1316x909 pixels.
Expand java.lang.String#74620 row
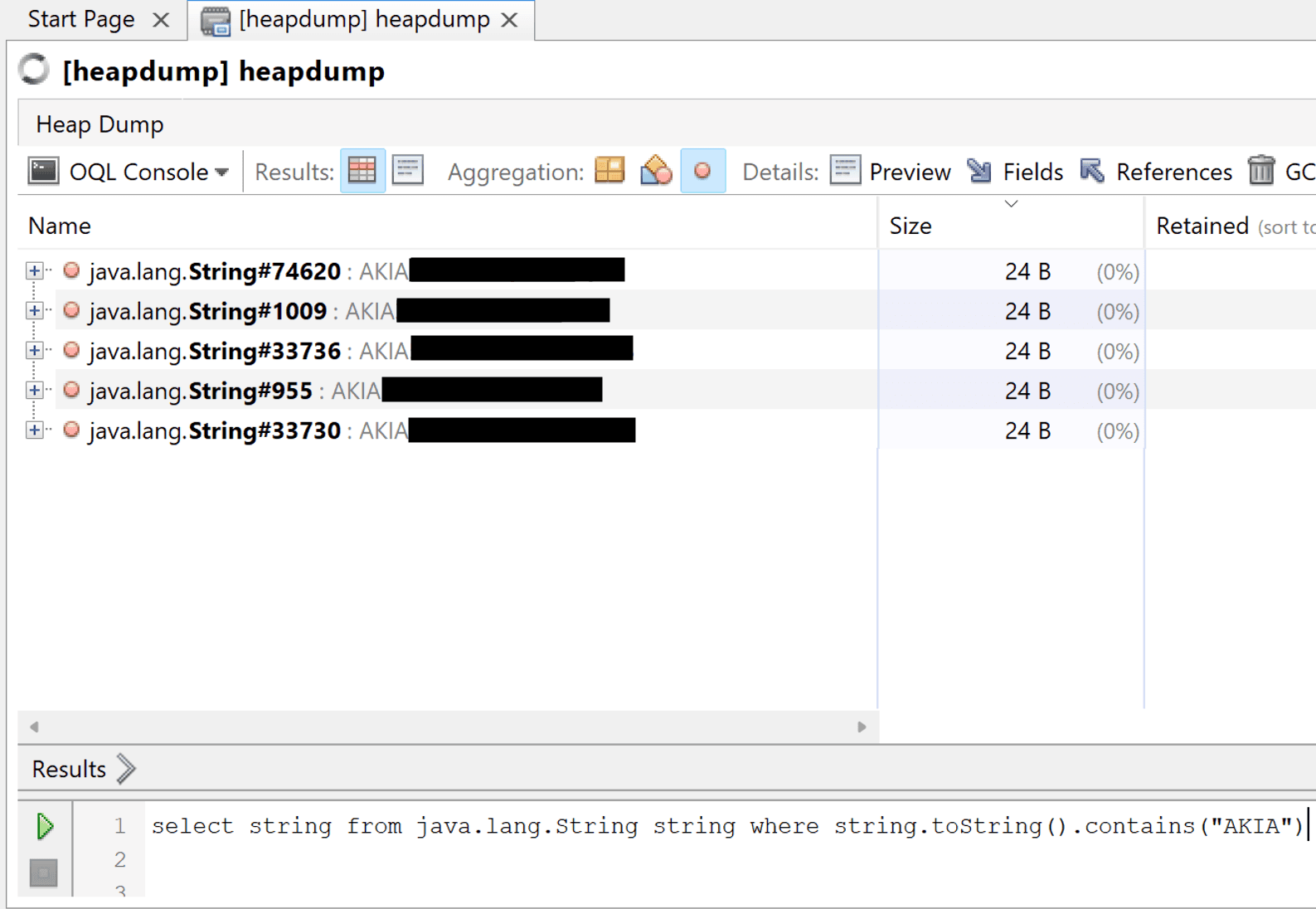point(34,271)
